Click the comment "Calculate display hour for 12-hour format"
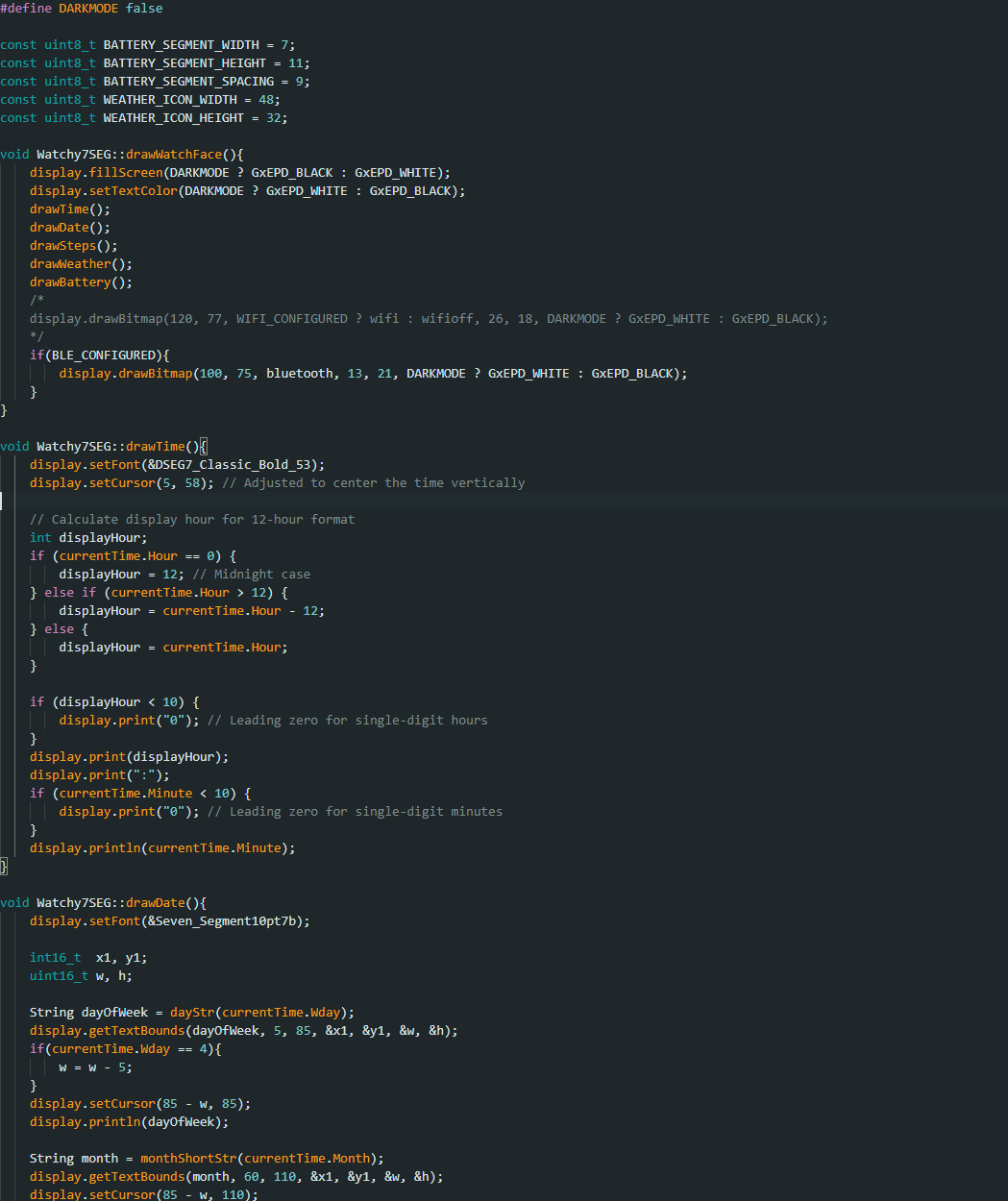The height and width of the screenshot is (1201, 1008). (x=192, y=520)
